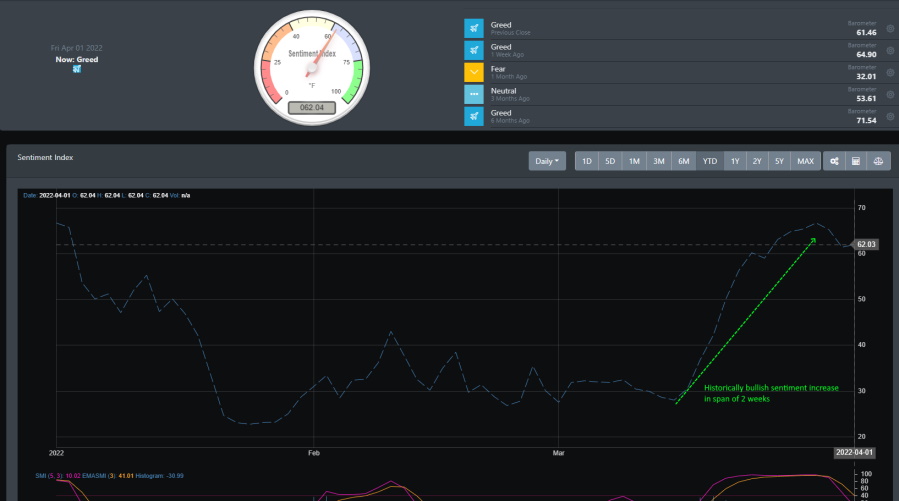Set chart range to 5Y
The image size is (899, 501).
pyautogui.click(x=779, y=161)
